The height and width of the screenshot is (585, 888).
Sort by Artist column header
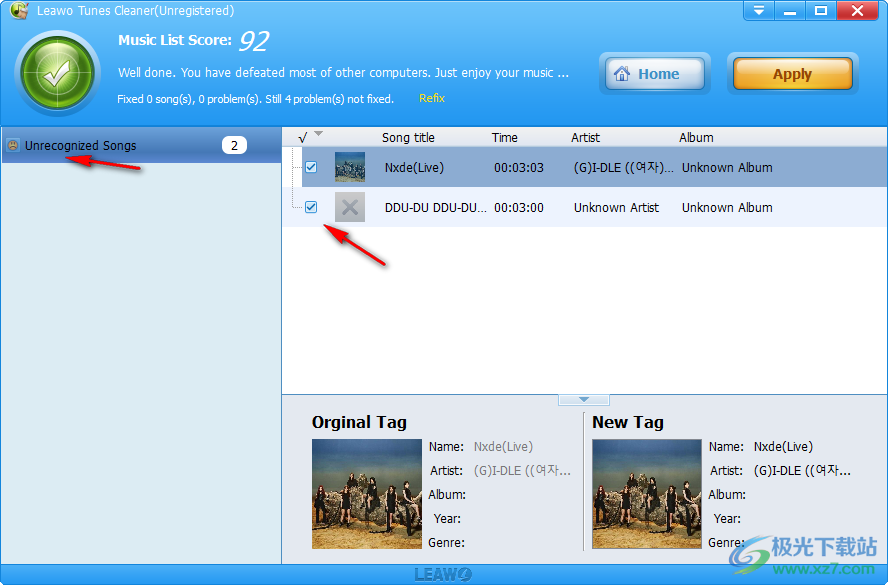[x=585, y=138]
